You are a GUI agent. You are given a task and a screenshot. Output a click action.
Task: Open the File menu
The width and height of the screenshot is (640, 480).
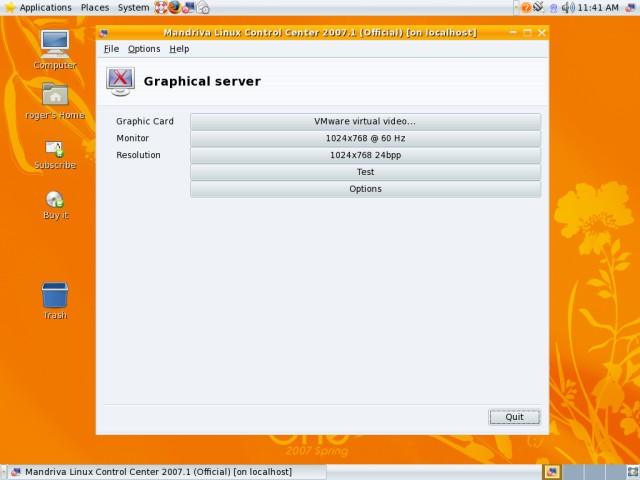(x=111, y=49)
